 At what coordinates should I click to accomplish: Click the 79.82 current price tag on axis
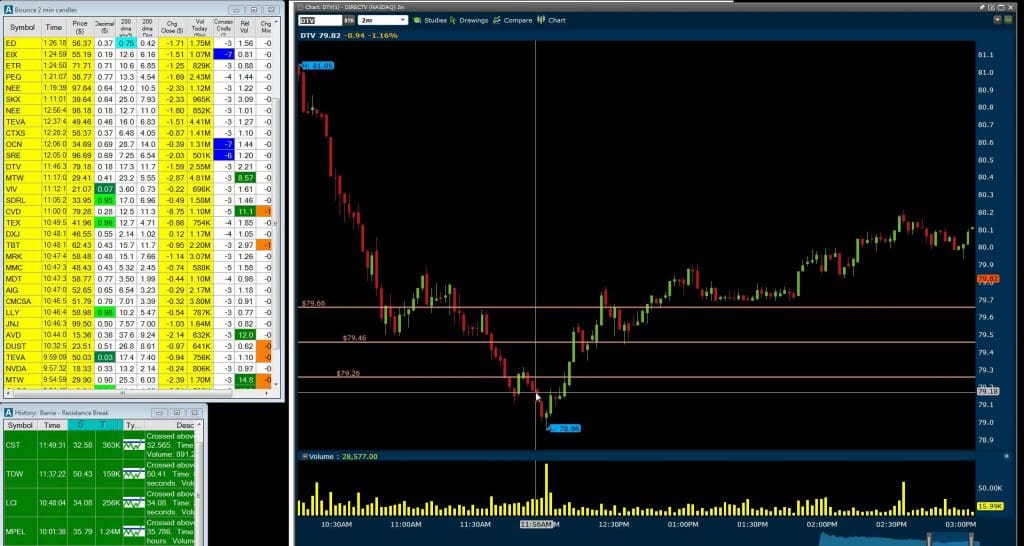pyautogui.click(x=987, y=279)
